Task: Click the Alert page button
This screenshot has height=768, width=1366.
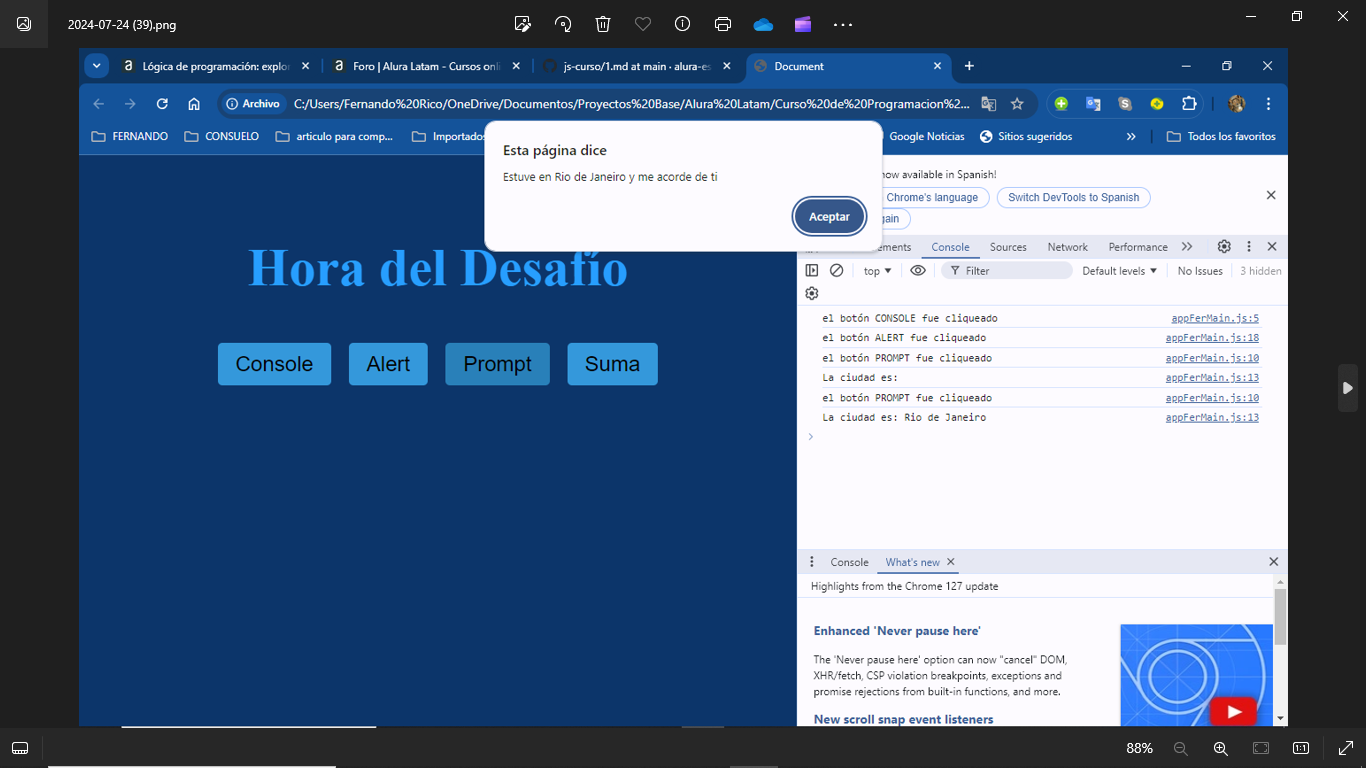Action: click(388, 364)
